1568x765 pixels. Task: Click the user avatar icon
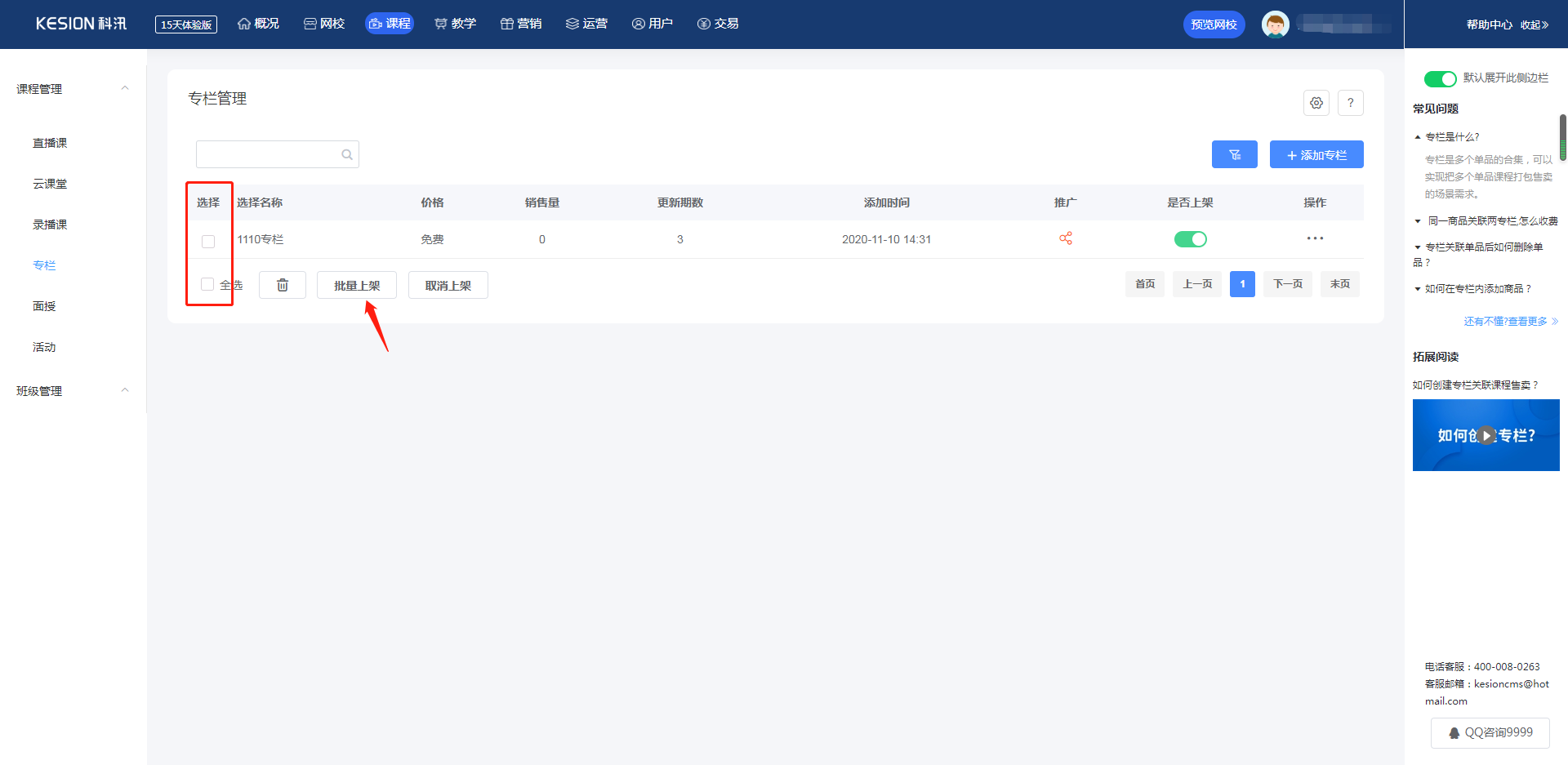pos(1275,24)
